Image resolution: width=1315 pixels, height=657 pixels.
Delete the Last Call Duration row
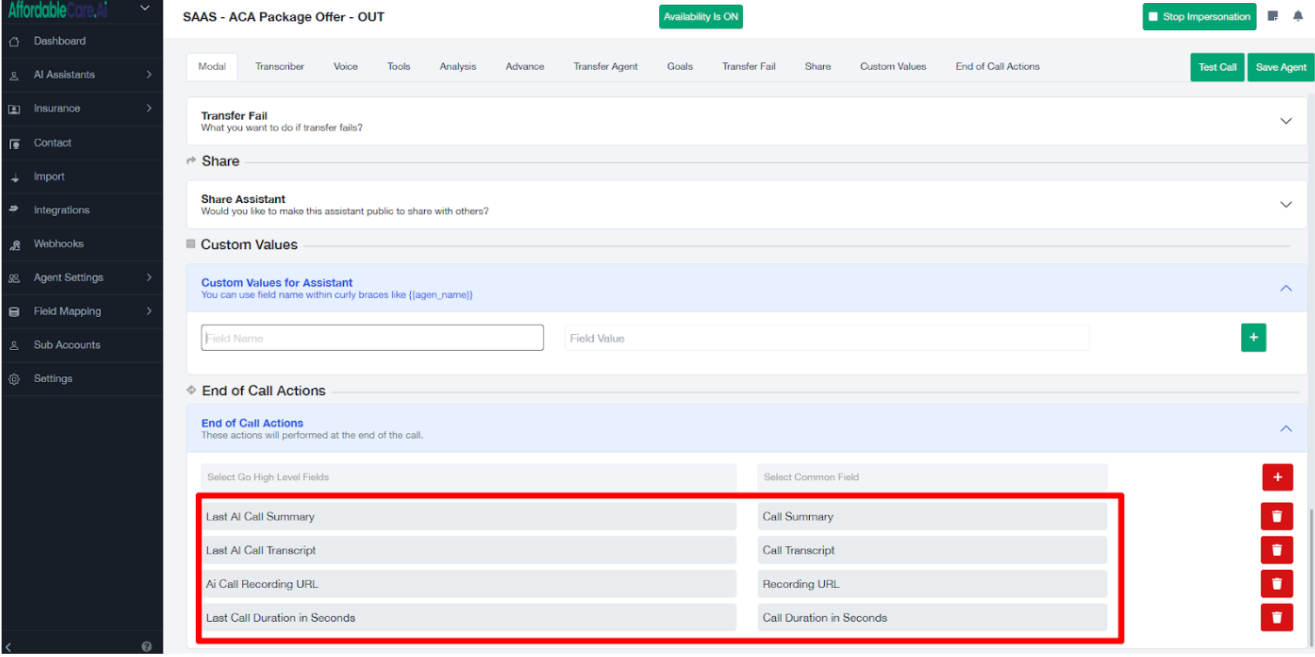(x=1276, y=617)
